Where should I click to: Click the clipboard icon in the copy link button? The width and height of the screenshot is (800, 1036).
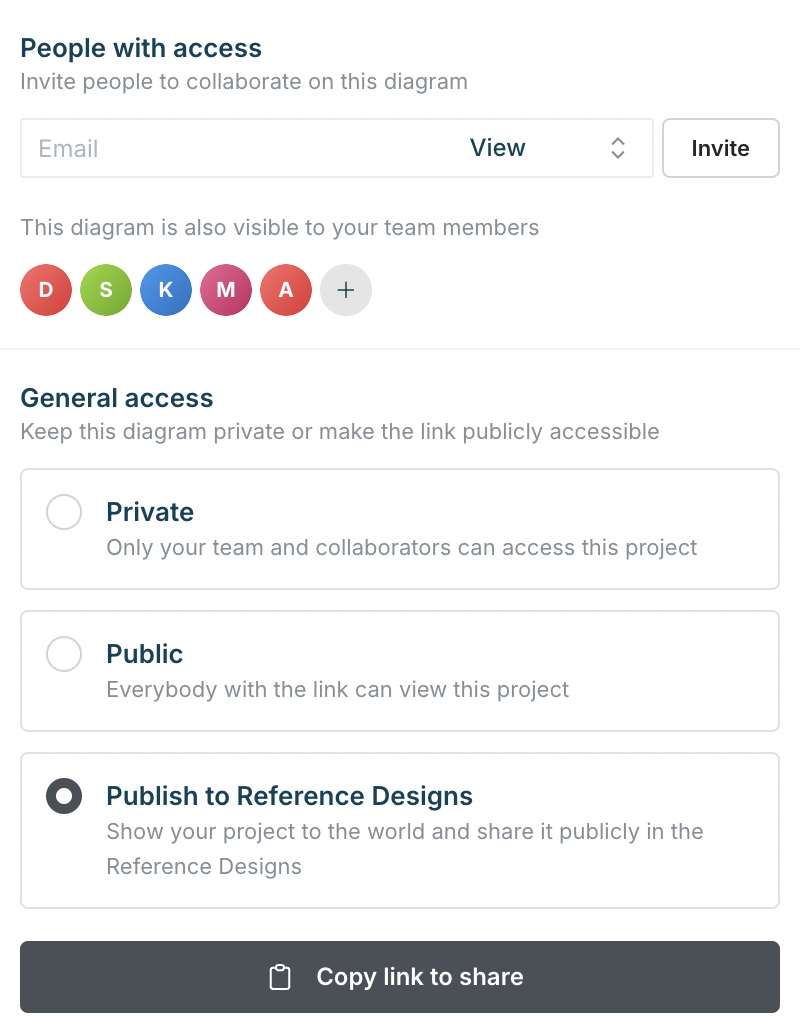(x=281, y=977)
